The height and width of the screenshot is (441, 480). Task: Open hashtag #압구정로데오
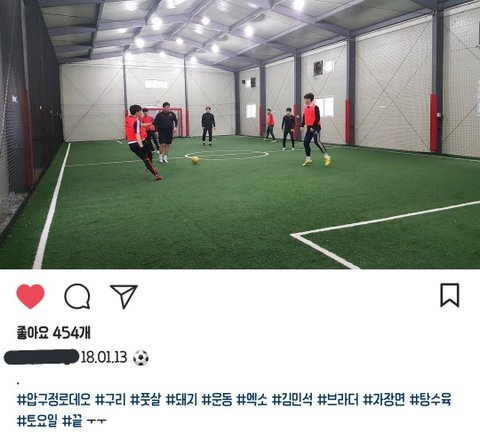(x=54, y=399)
